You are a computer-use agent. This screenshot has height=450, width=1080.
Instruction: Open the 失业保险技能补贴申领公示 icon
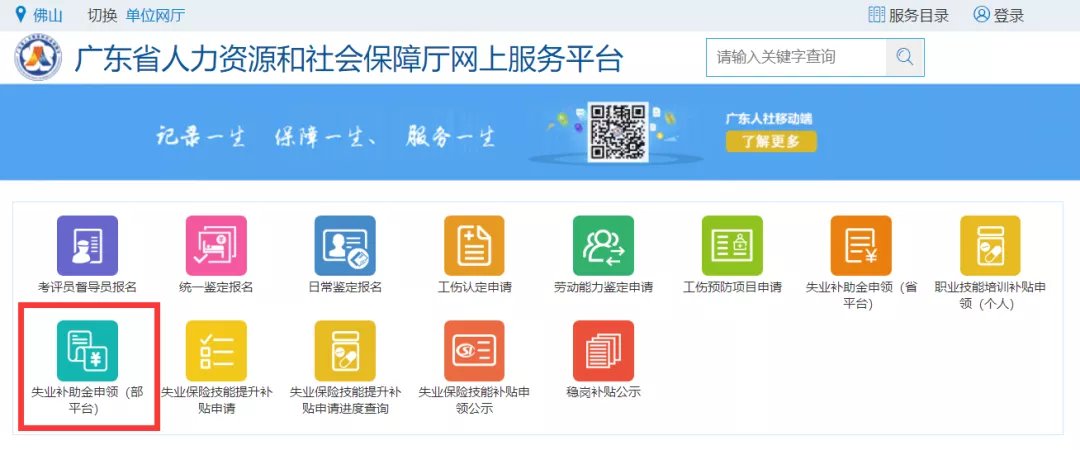tap(474, 351)
